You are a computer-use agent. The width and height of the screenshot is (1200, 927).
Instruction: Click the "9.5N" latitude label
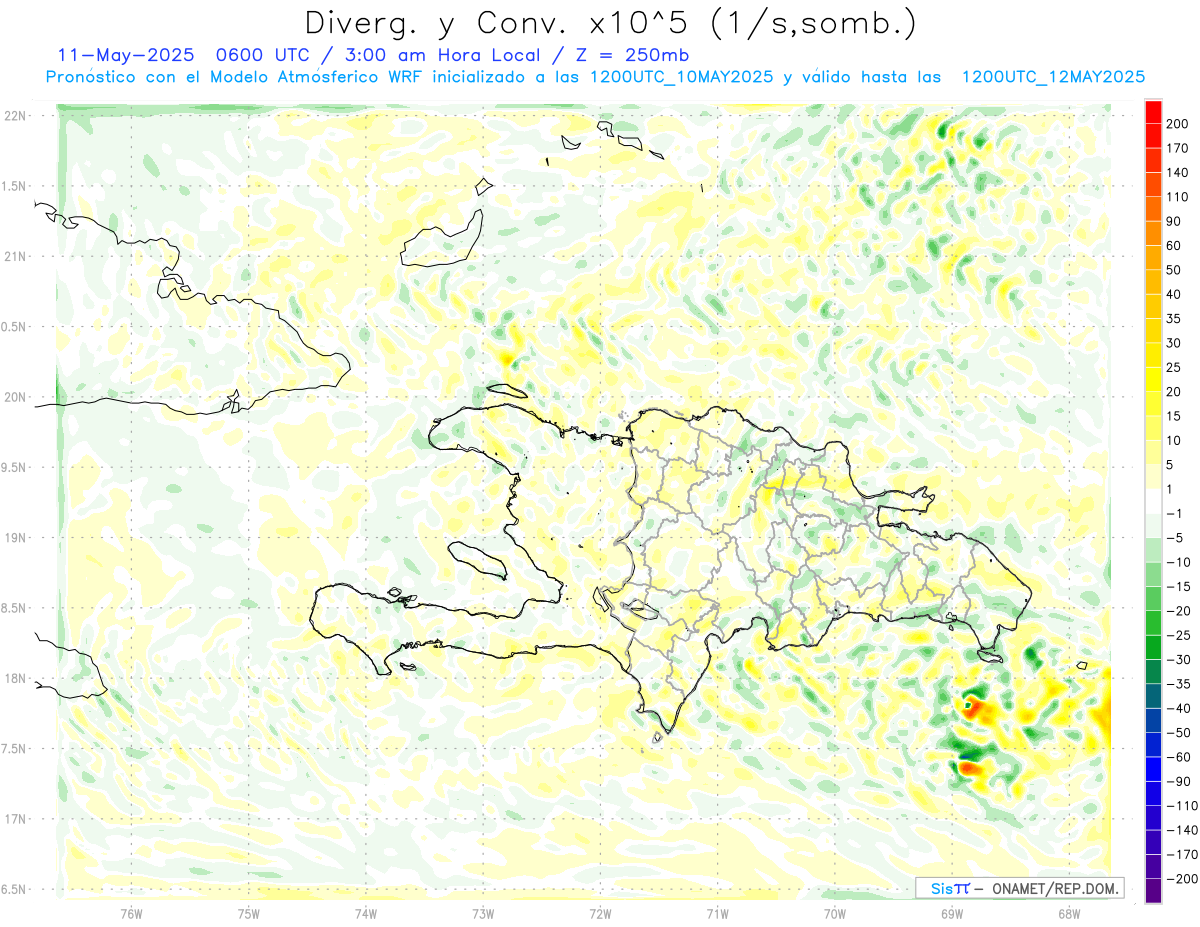15,467
